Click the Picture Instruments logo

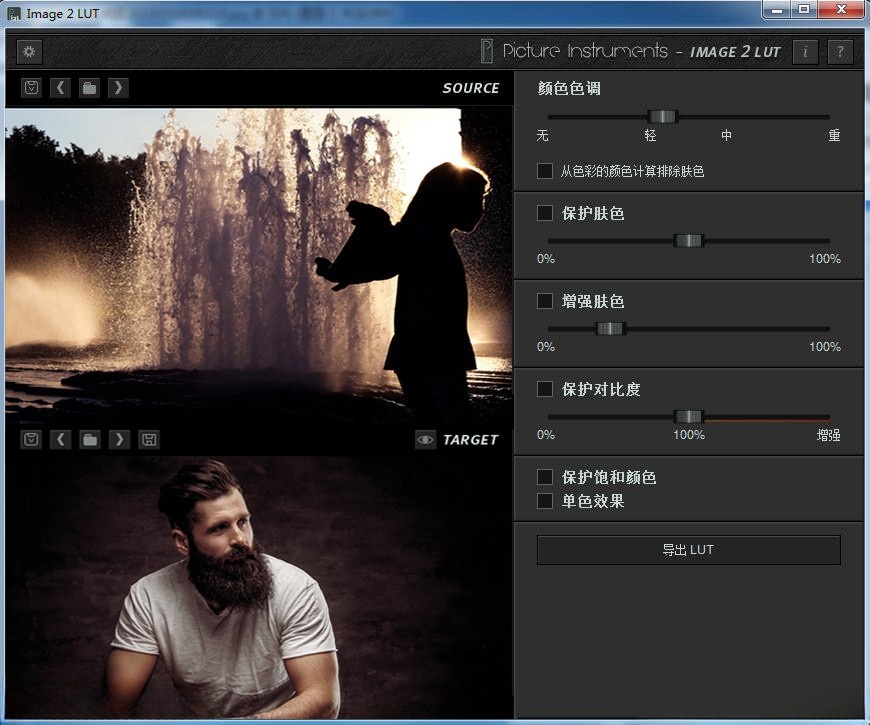coord(600,52)
